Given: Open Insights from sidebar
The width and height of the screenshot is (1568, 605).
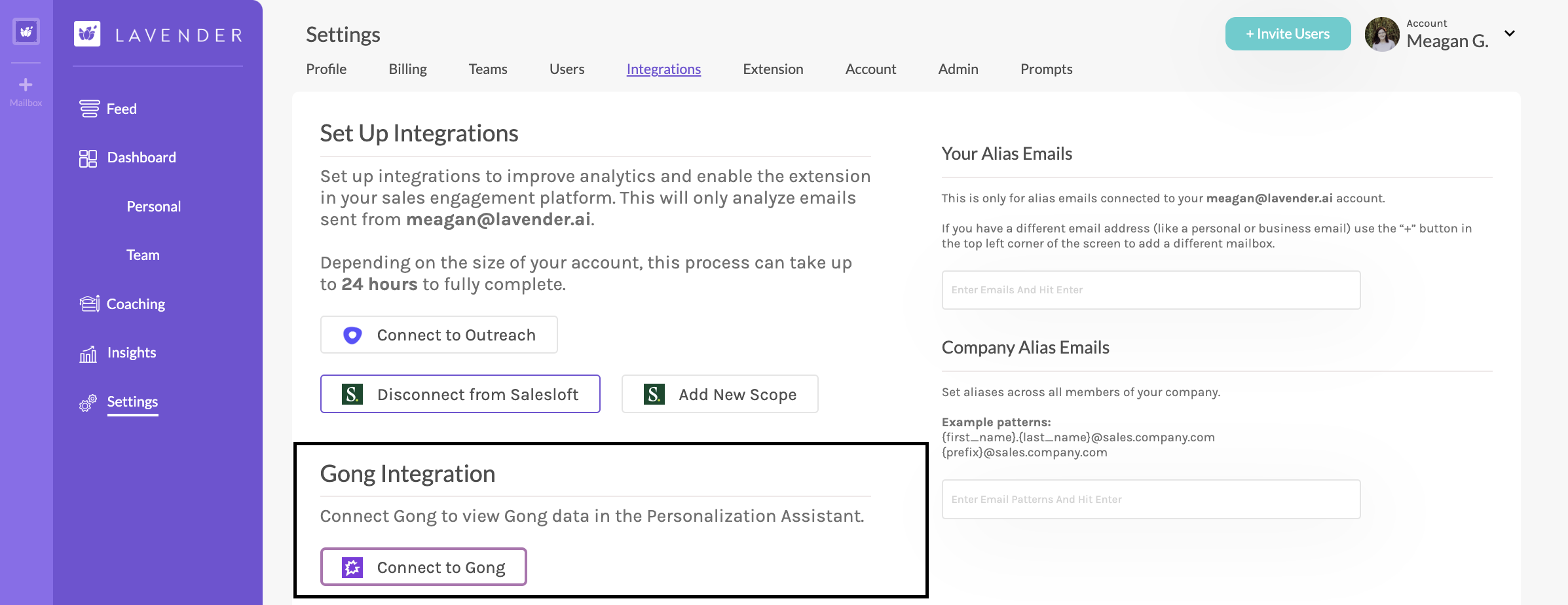Looking at the screenshot, I should (132, 352).
